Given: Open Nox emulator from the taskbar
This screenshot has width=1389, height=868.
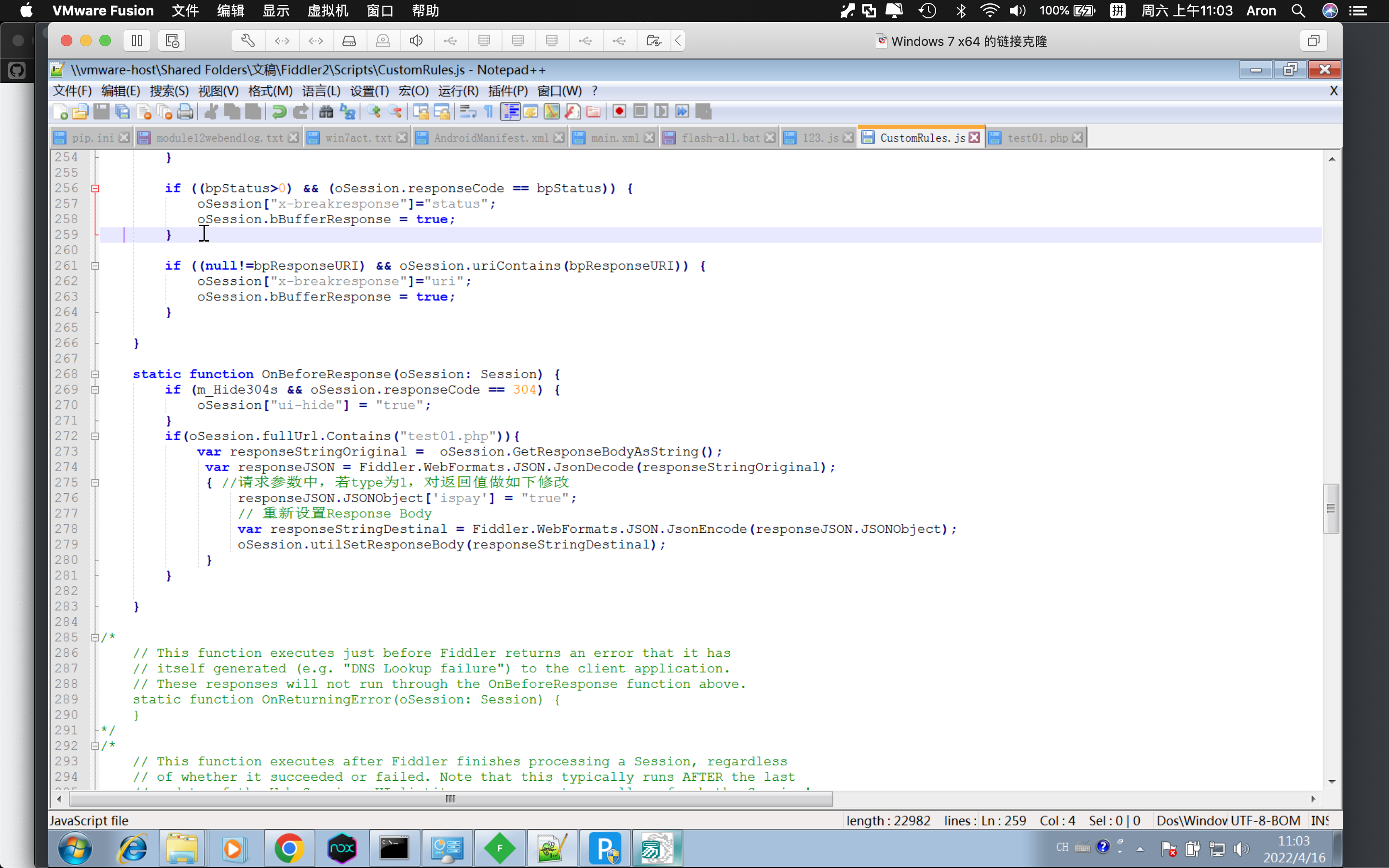Looking at the screenshot, I should [342, 848].
